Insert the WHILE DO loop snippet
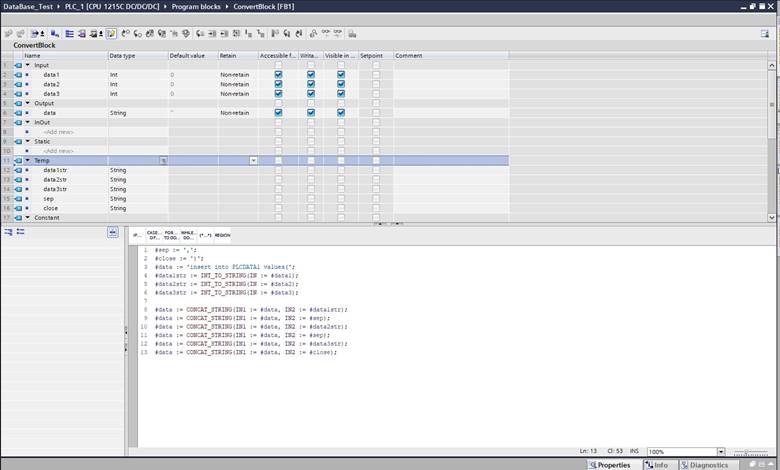 [x=187, y=234]
